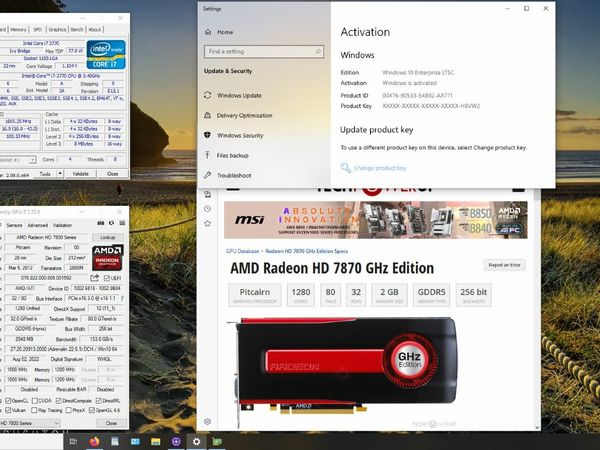
Task: Click the key icon beside Change product key
Action: (346, 168)
